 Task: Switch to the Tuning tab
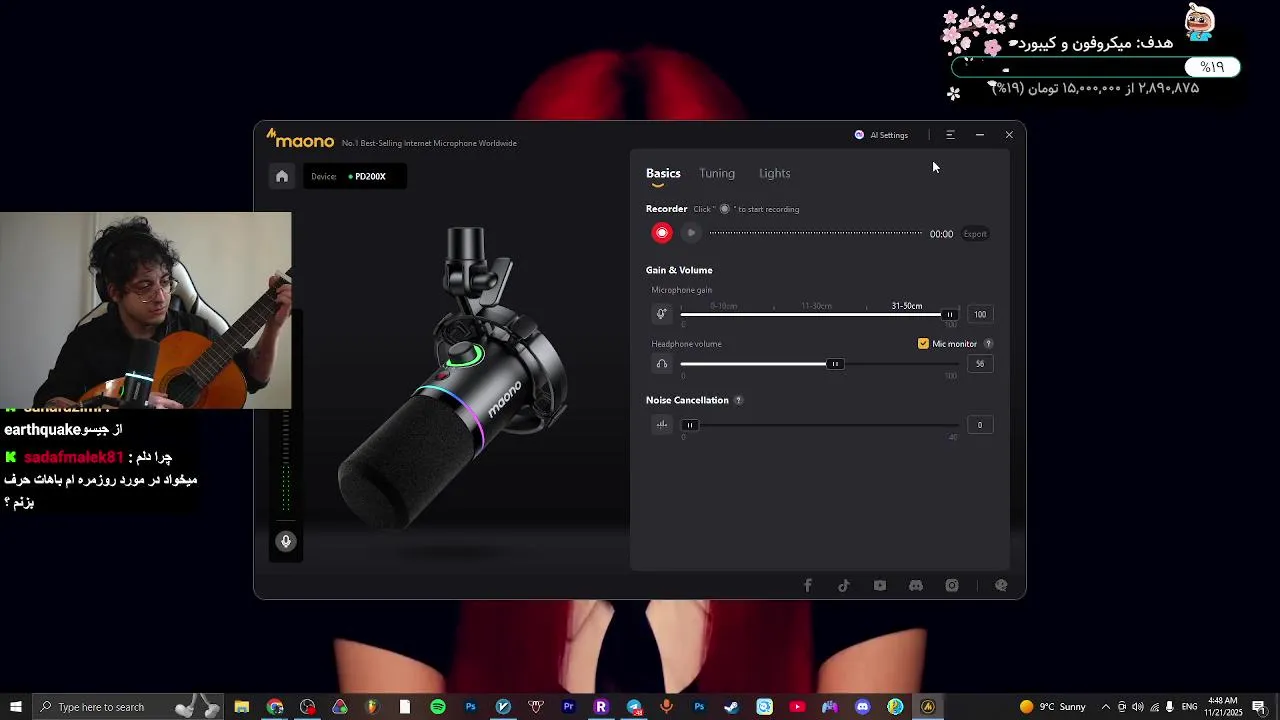point(717,173)
